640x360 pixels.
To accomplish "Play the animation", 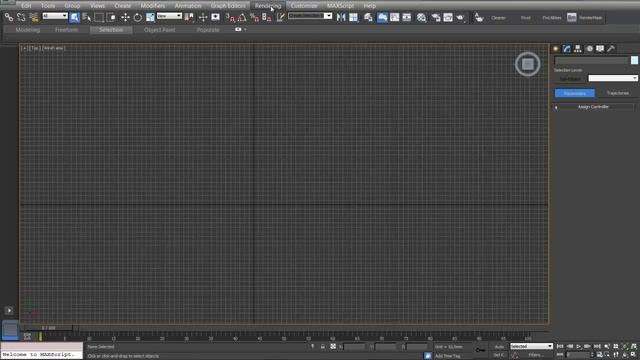I will [579, 347].
